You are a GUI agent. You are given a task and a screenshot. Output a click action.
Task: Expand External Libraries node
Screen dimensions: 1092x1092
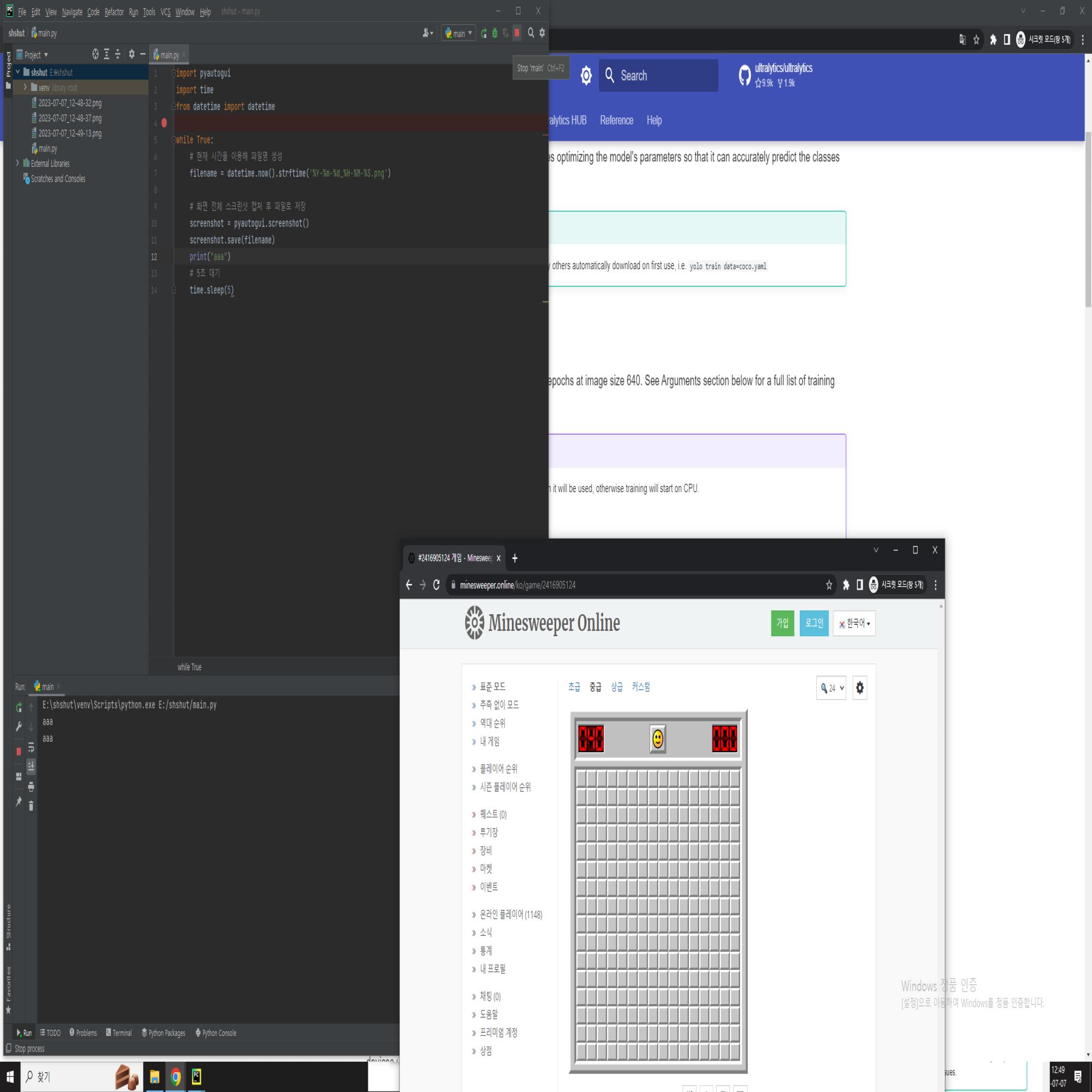tap(18, 163)
